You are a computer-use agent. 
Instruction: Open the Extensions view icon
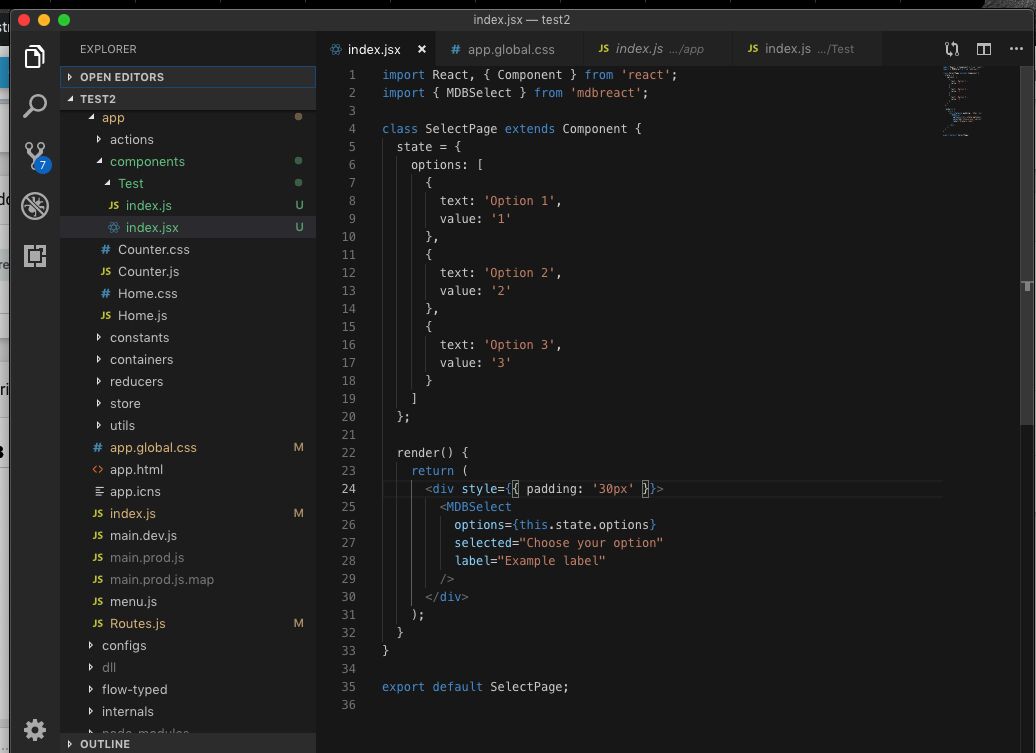coord(34,256)
